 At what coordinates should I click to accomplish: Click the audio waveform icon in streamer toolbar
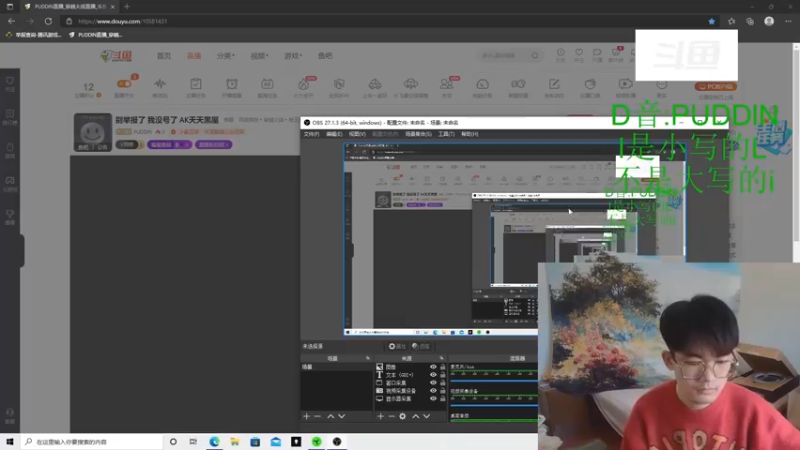pyautogui.click(x=160, y=84)
